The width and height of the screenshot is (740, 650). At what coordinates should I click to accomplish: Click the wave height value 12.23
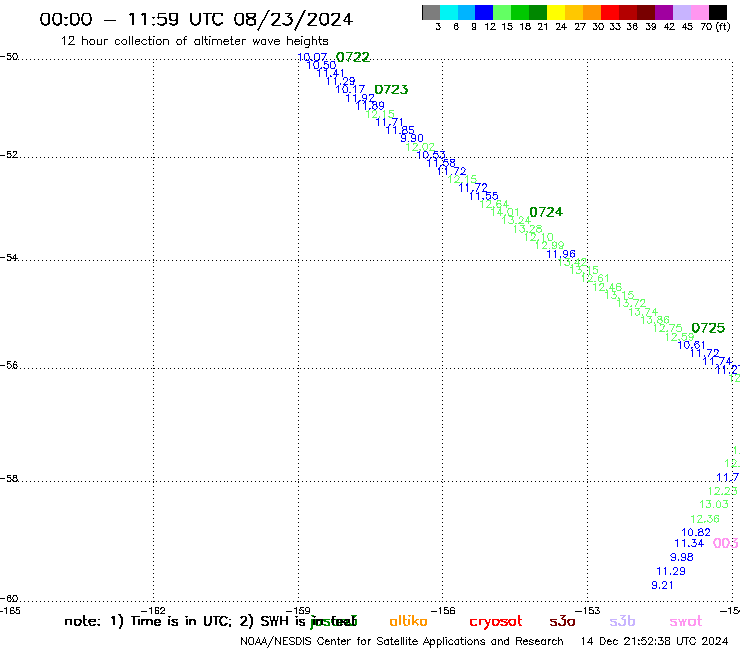click(x=723, y=491)
